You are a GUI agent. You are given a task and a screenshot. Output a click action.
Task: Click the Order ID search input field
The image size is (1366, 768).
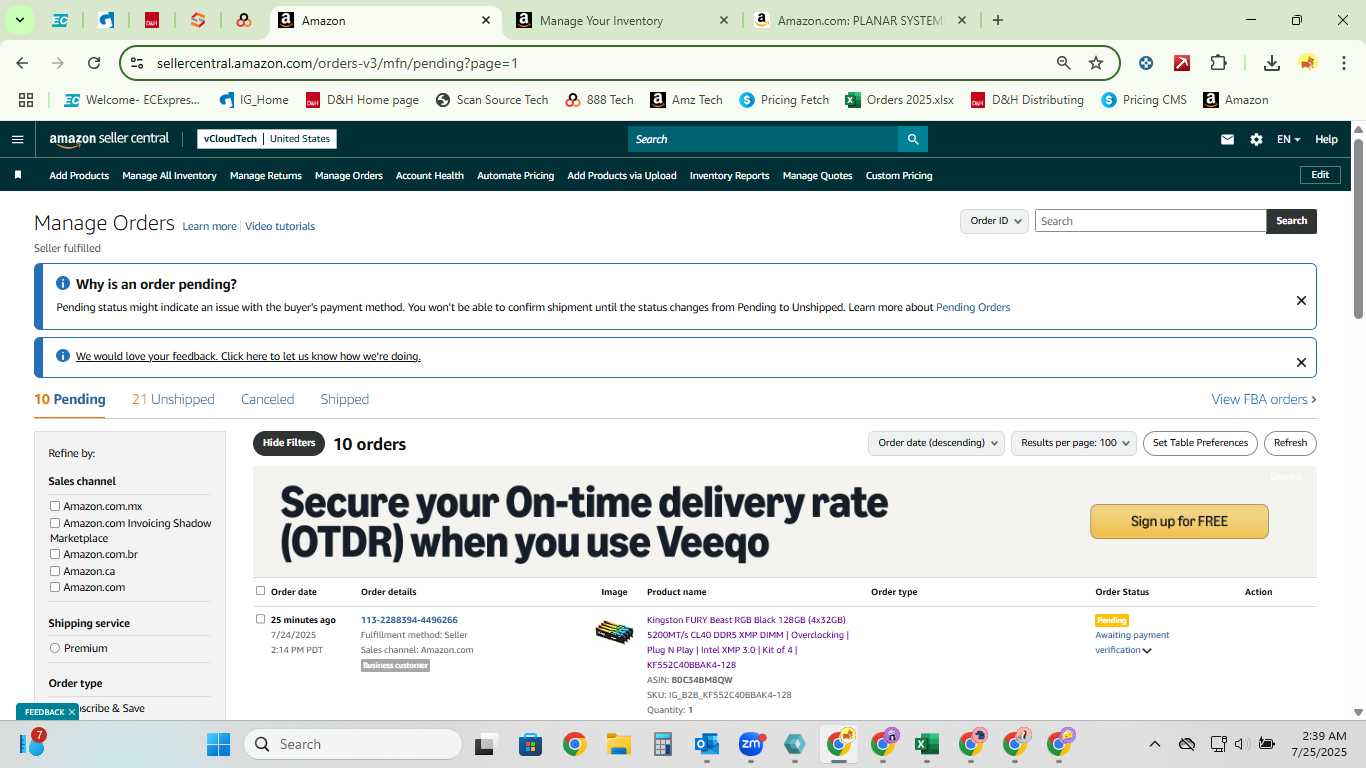click(x=1150, y=221)
